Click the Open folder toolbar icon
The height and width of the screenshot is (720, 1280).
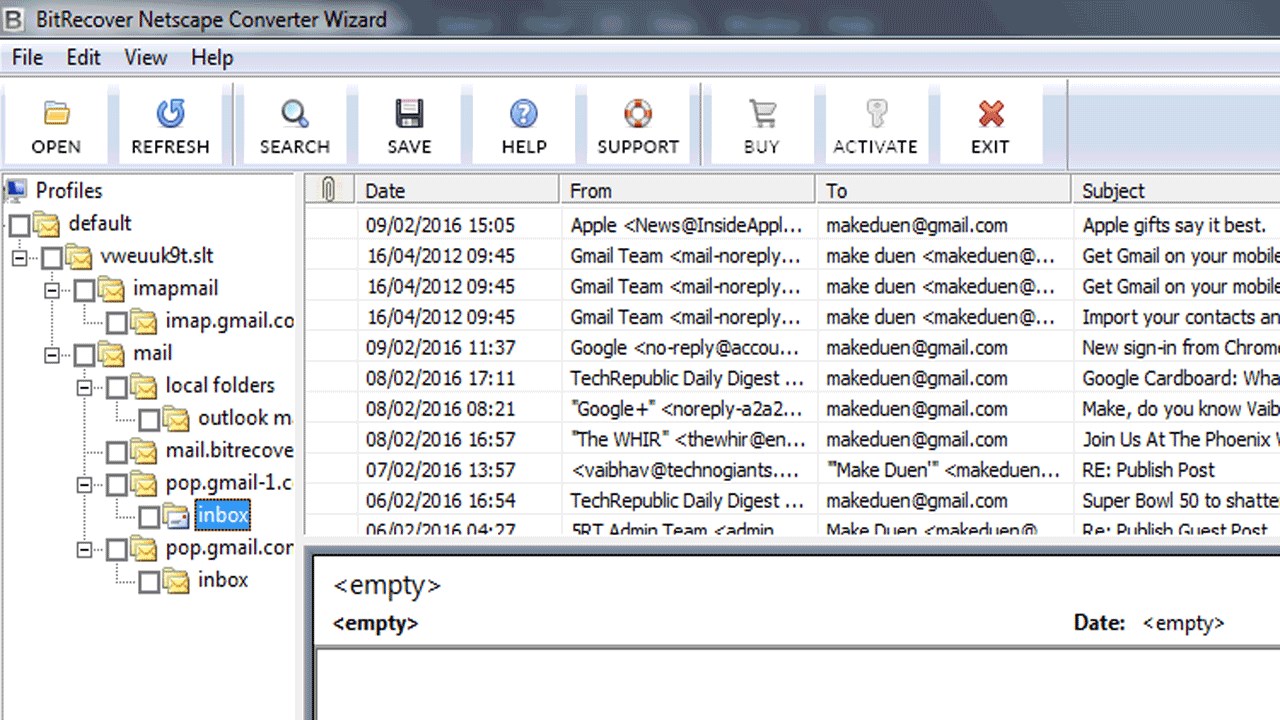coord(57,114)
